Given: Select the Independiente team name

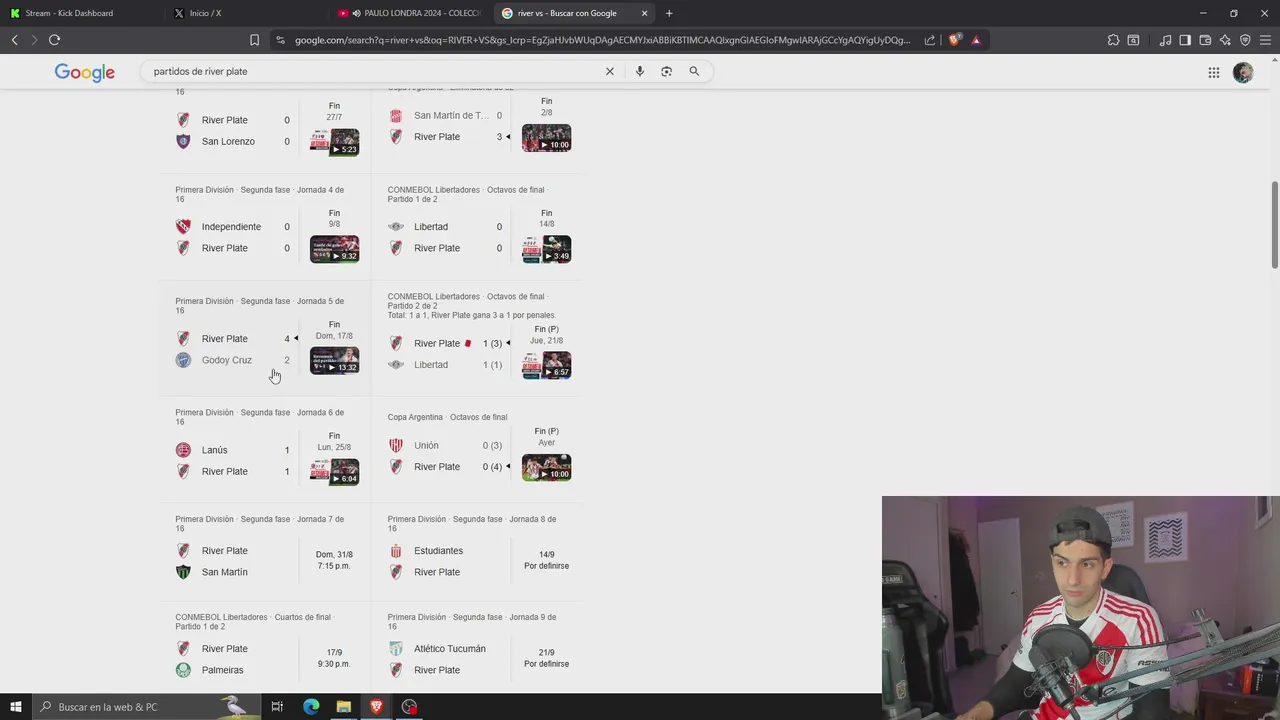Looking at the screenshot, I should click(231, 227).
